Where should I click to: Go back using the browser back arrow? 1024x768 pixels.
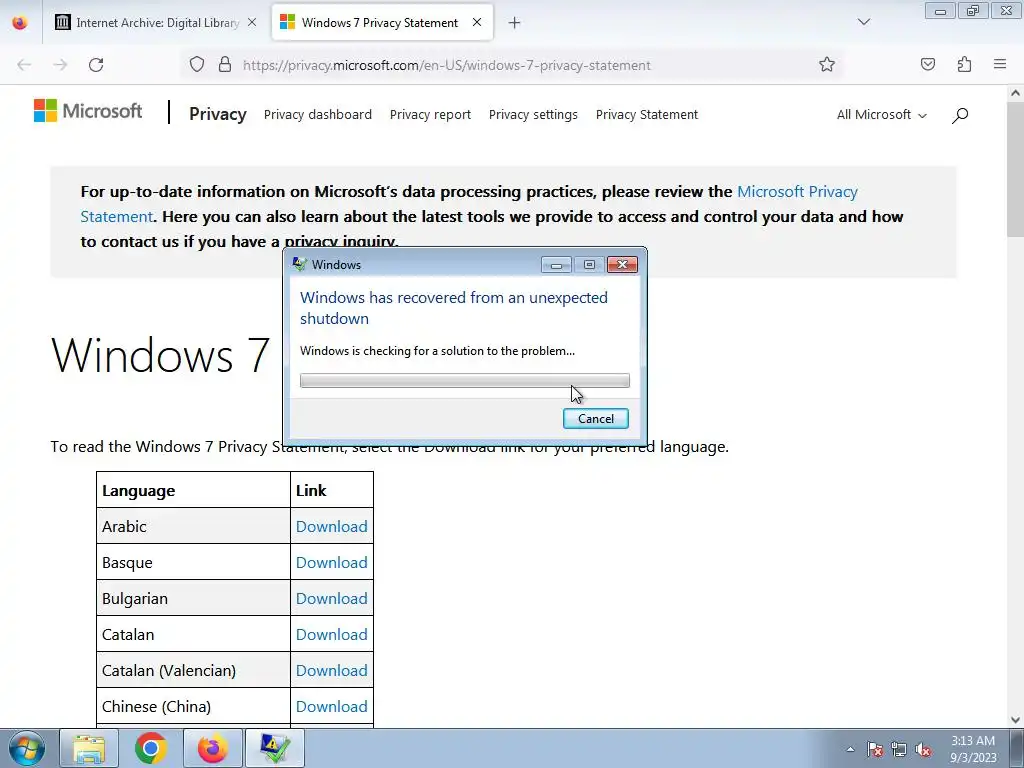click(x=24, y=65)
